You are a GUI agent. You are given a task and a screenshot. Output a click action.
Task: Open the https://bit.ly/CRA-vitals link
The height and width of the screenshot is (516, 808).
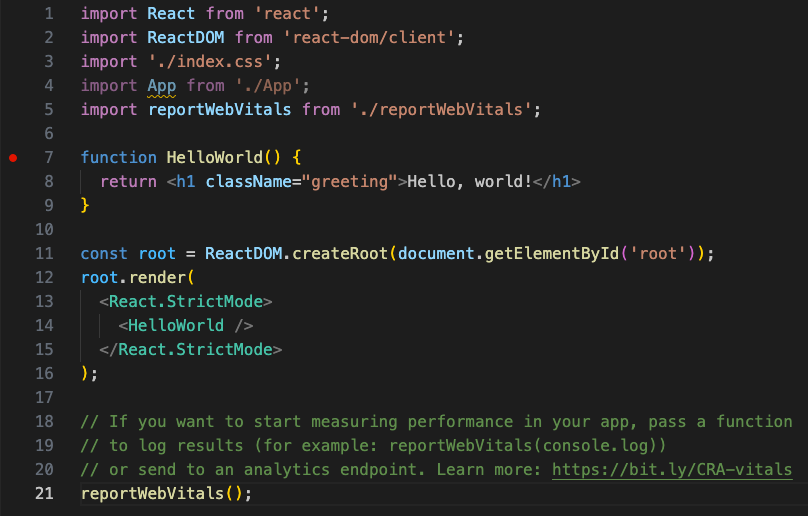672,470
